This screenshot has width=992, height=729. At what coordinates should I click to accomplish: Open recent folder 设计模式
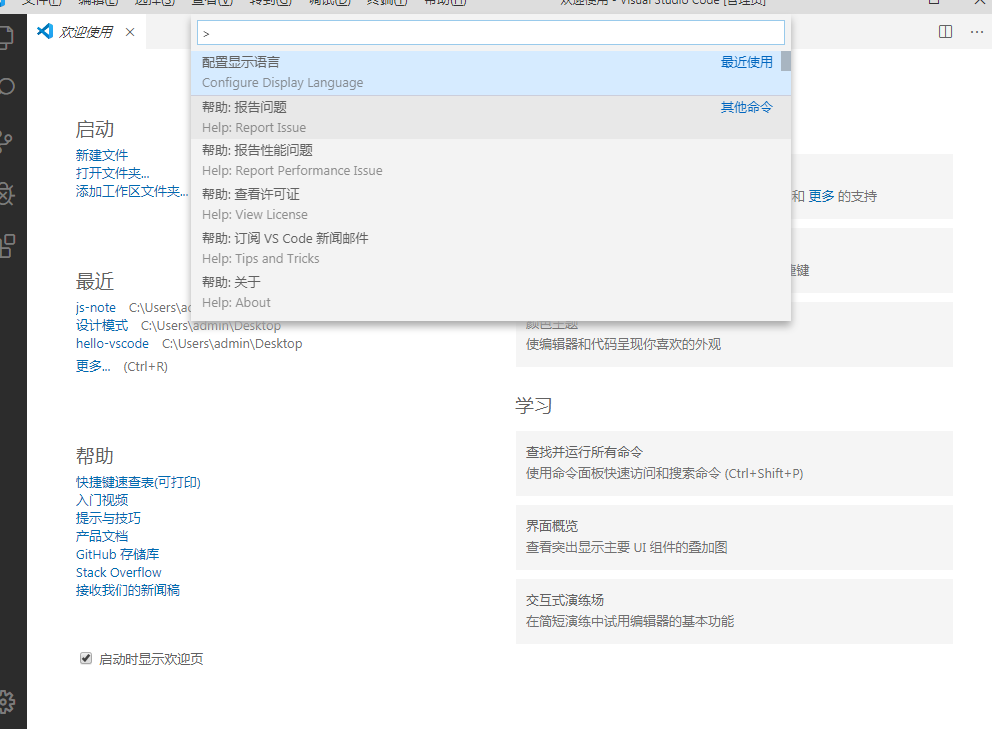[102, 325]
